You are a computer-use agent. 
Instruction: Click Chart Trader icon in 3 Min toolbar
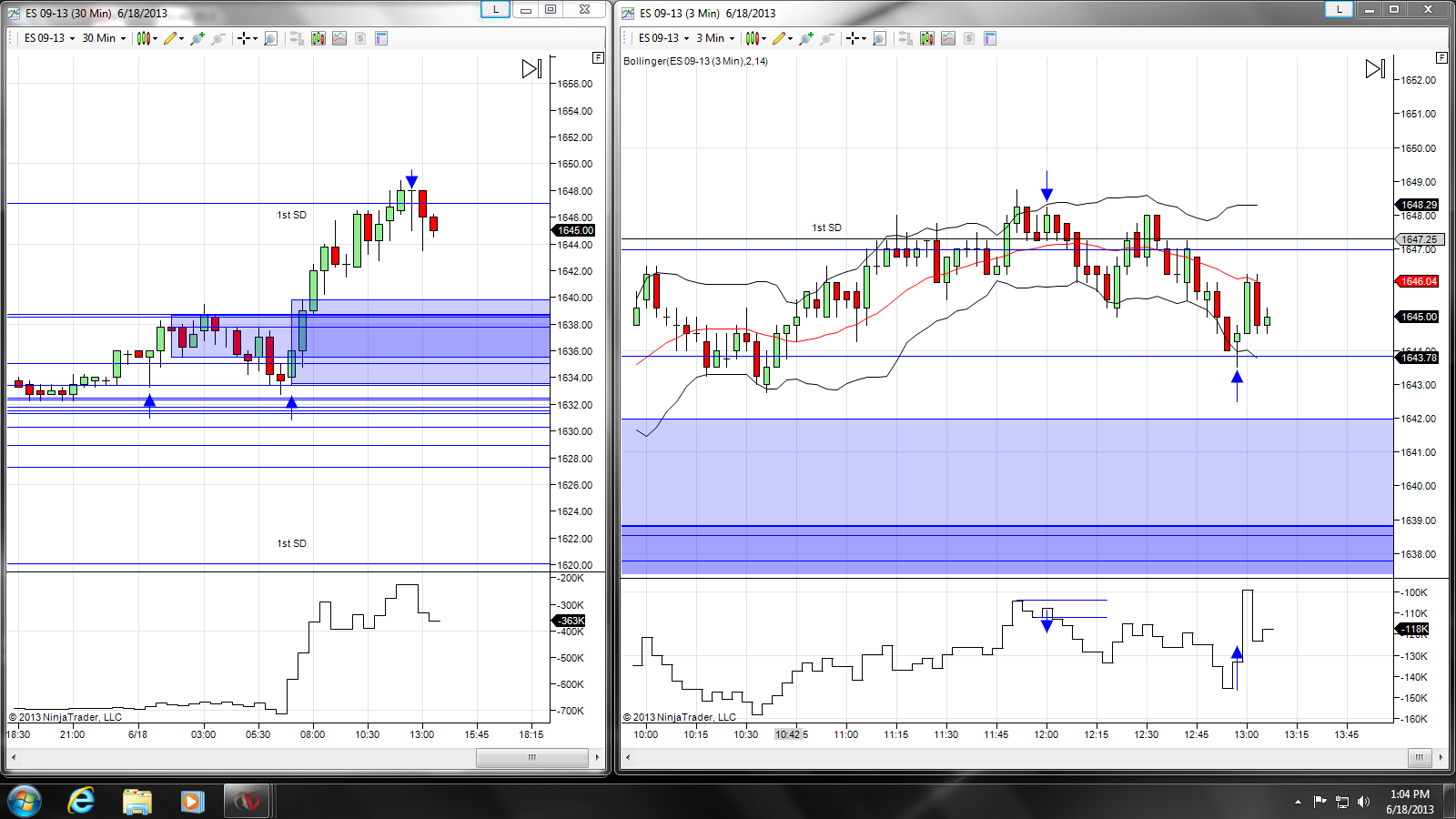pos(905,38)
